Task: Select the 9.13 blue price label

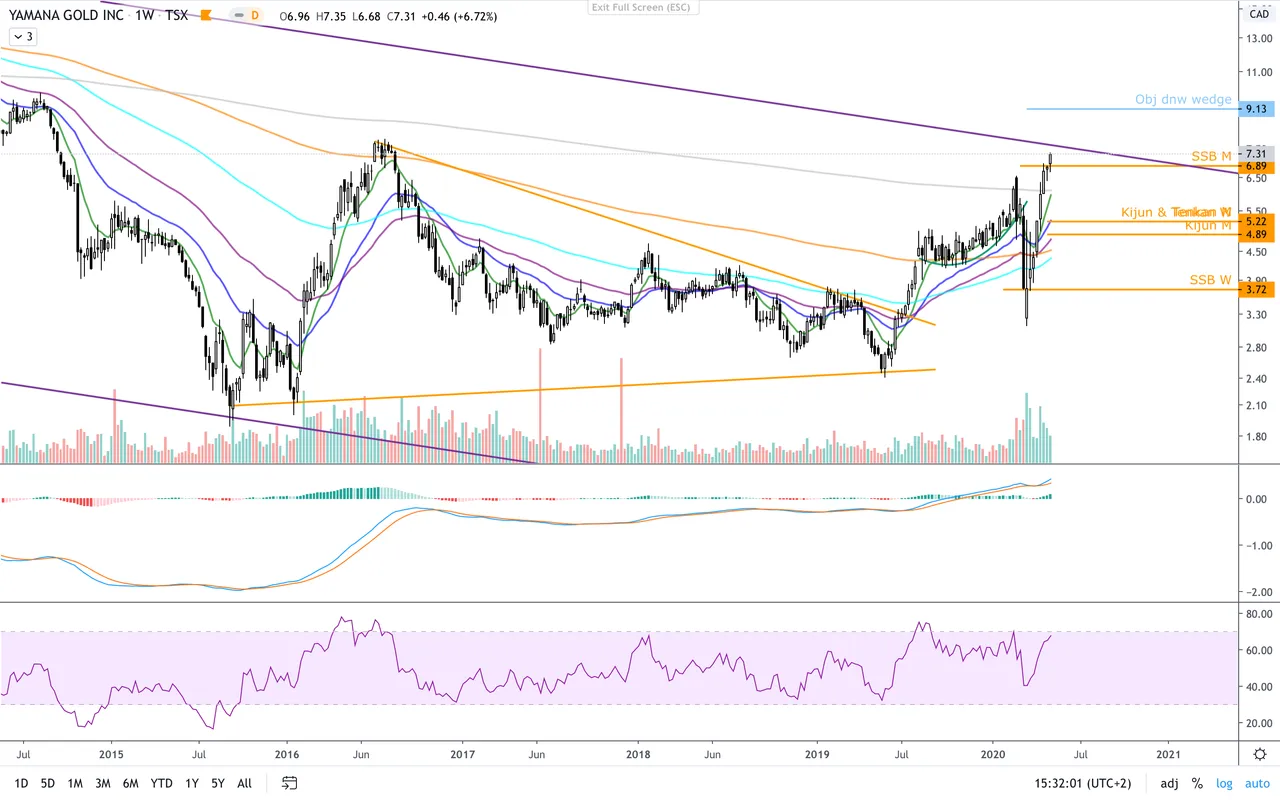Action: click(x=1256, y=109)
